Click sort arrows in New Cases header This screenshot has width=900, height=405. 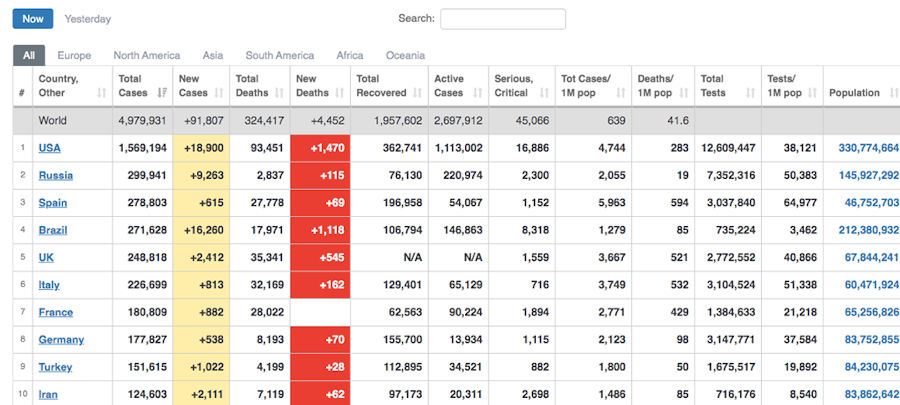point(220,93)
